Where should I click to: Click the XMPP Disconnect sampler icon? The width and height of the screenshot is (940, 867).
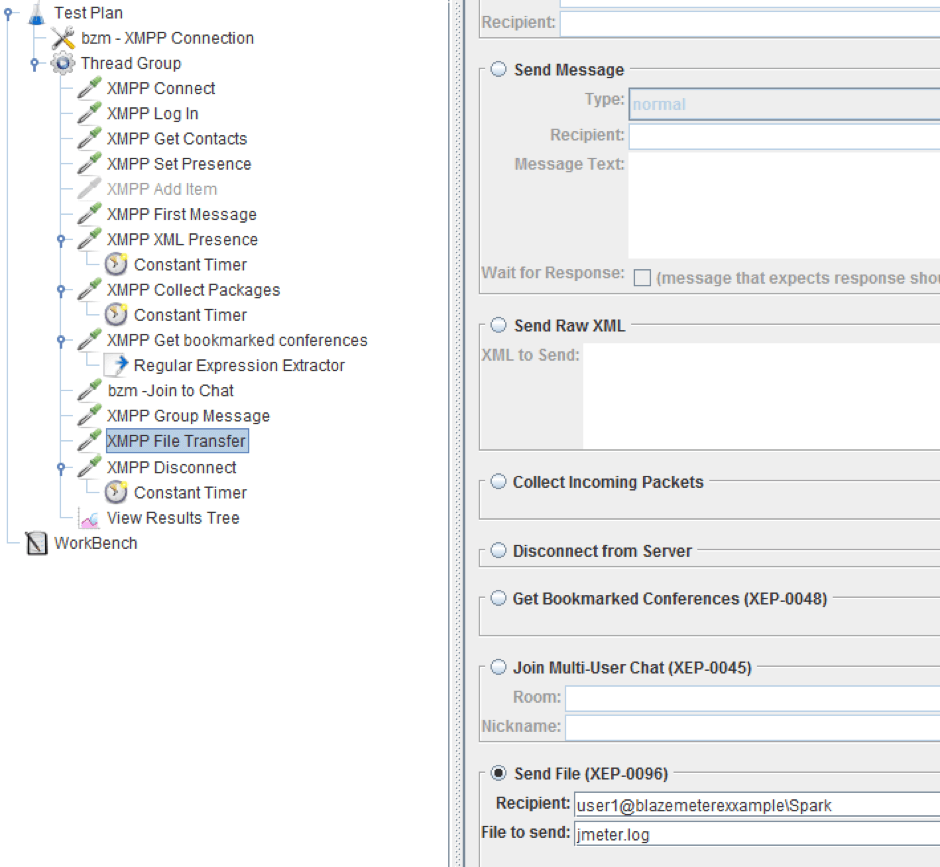pyautogui.click(x=89, y=467)
